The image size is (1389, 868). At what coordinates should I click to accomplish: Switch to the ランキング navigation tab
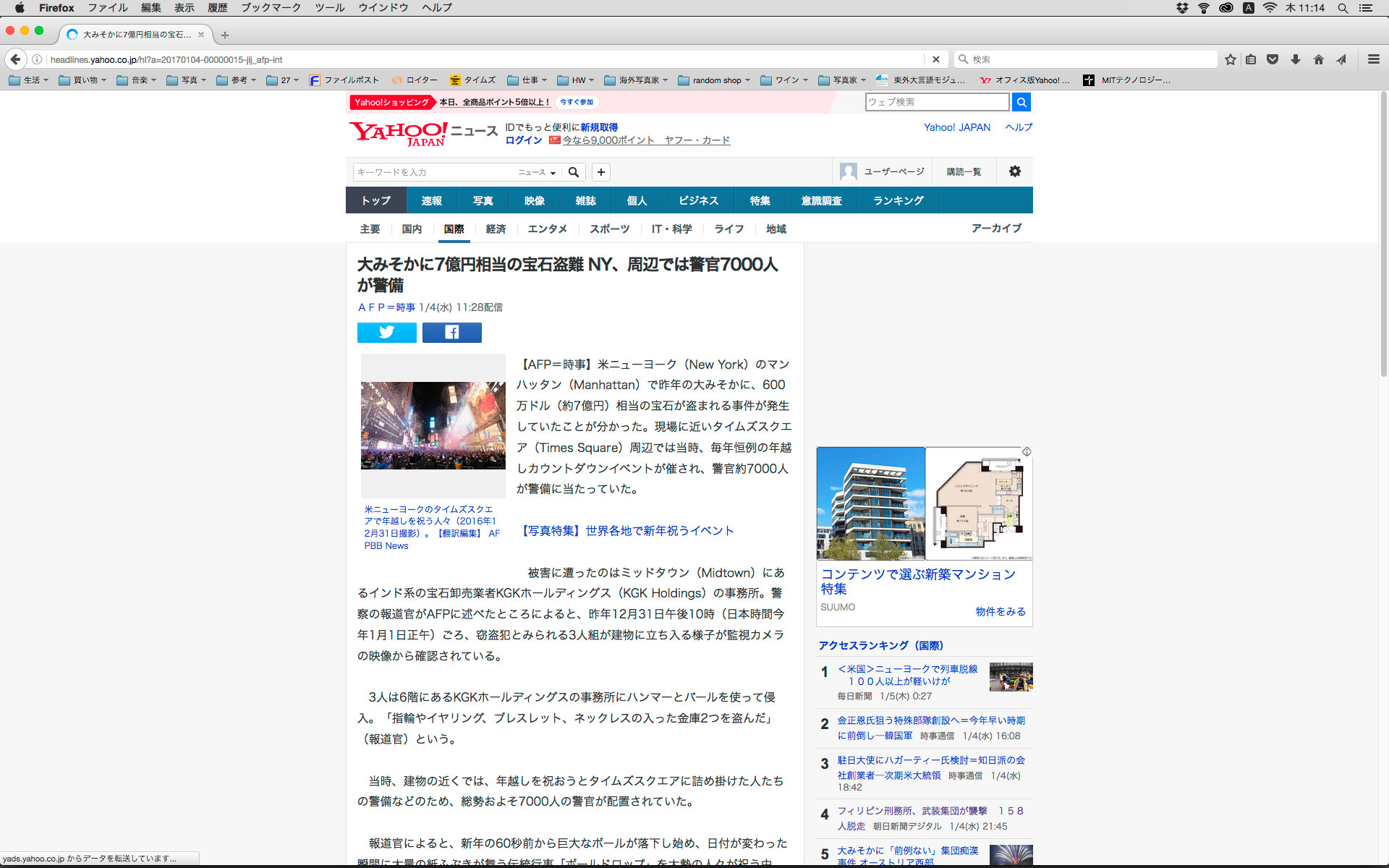898,200
